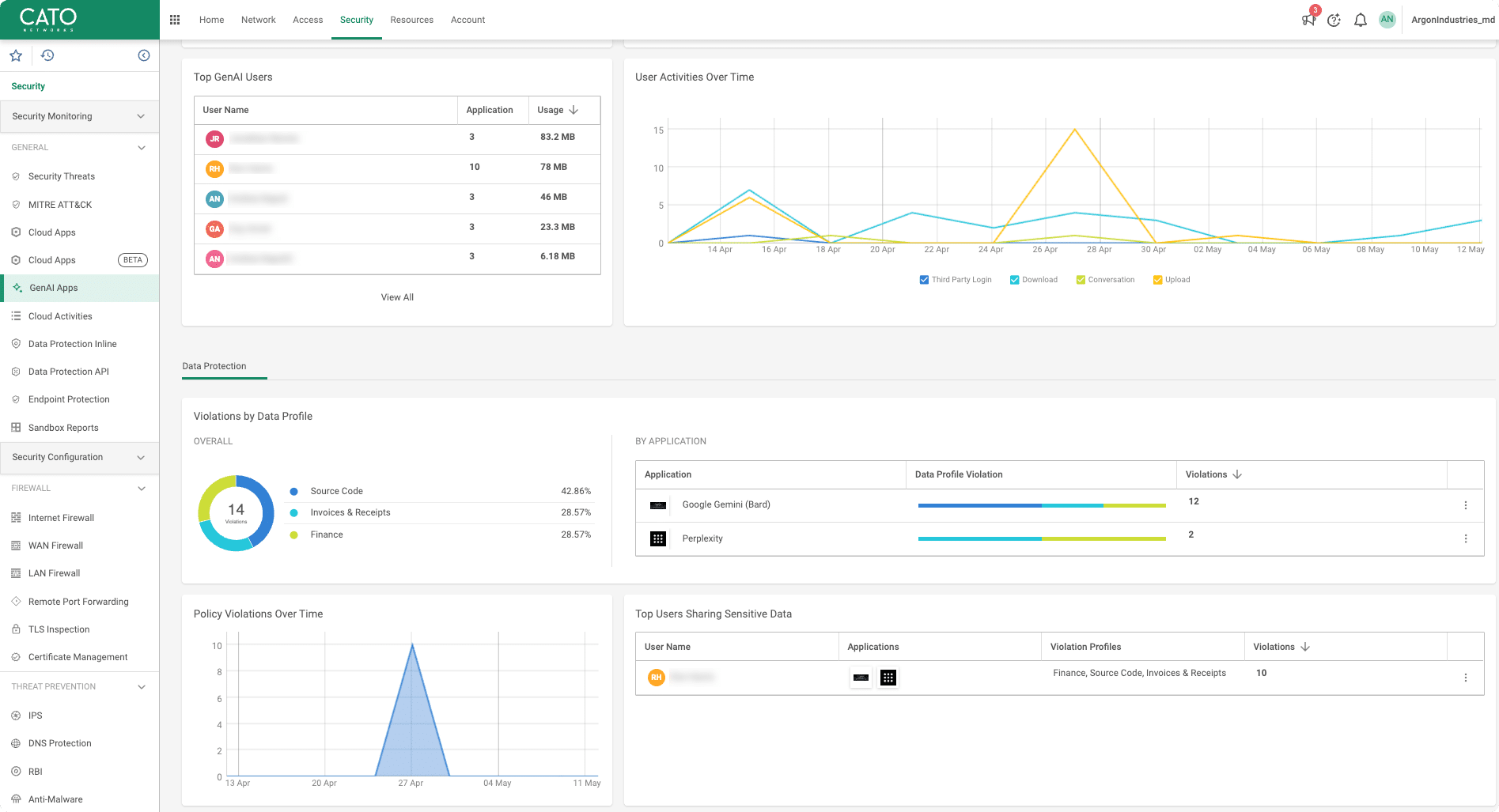The image size is (1499, 812).
Task: Click Invoices & Receipts legend entry
Action: tap(350, 512)
